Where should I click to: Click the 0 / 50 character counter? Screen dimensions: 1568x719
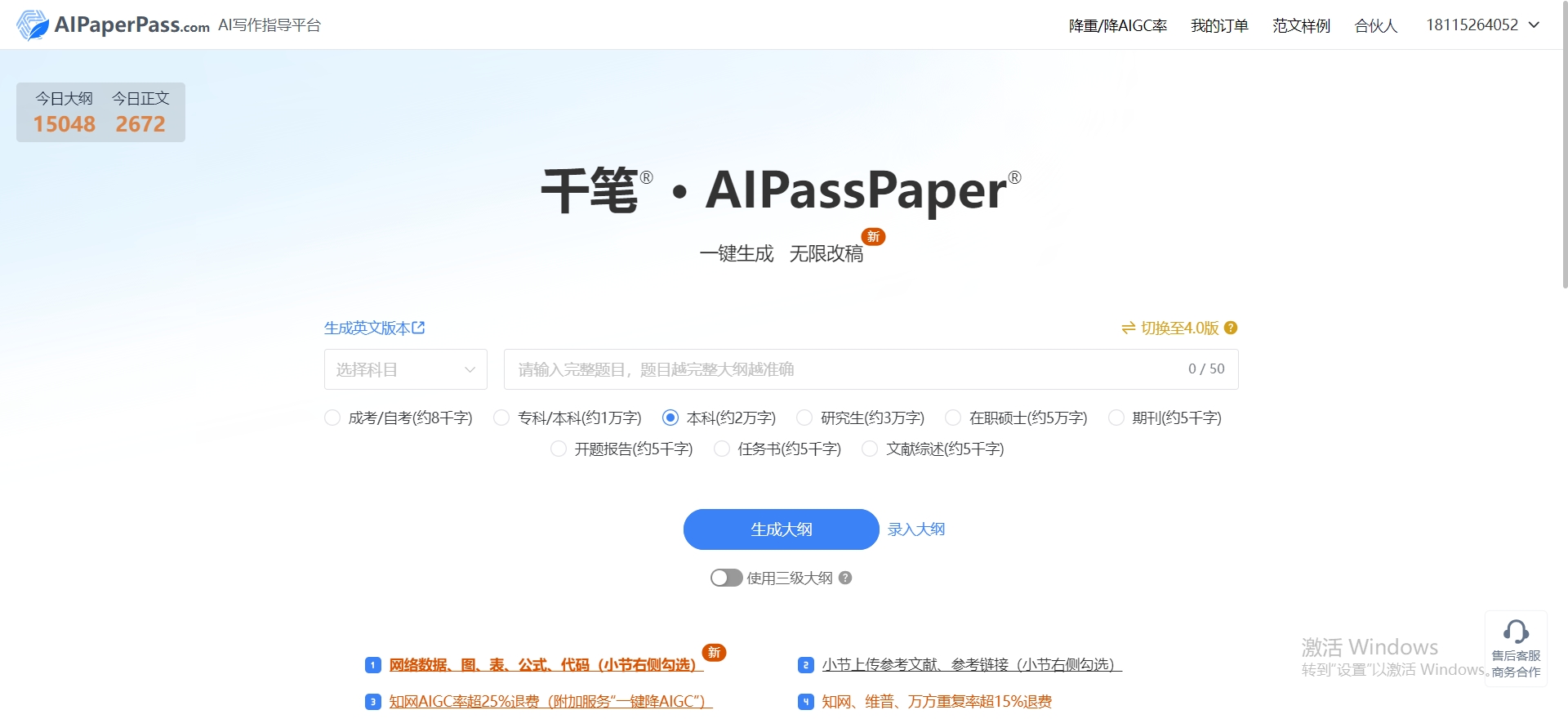pyautogui.click(x=1206, y=368)
